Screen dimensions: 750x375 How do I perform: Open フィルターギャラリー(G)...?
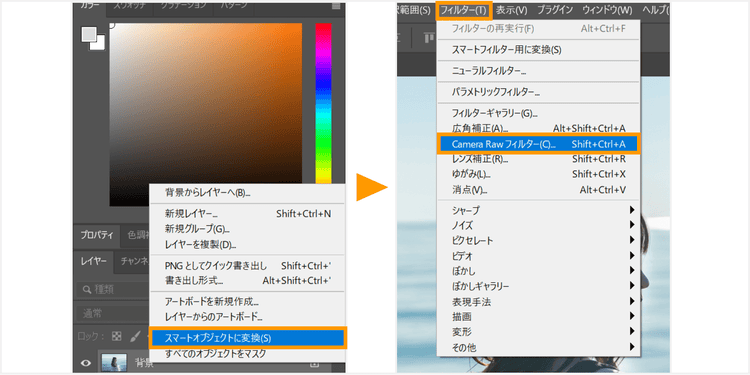click(x=538, y=113)
